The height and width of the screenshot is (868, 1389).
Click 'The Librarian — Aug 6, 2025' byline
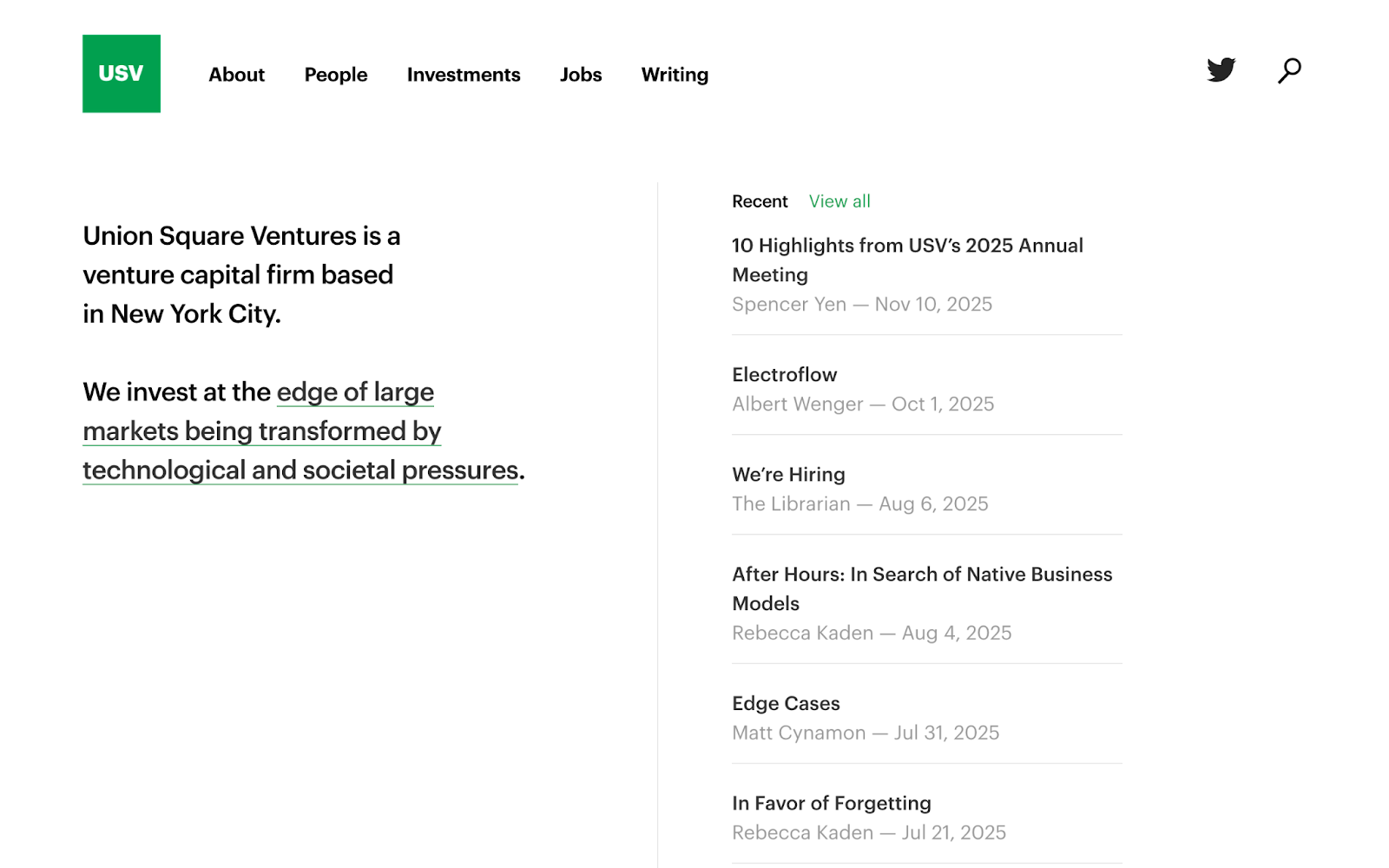pyautogui.click(x=860, y=504)
